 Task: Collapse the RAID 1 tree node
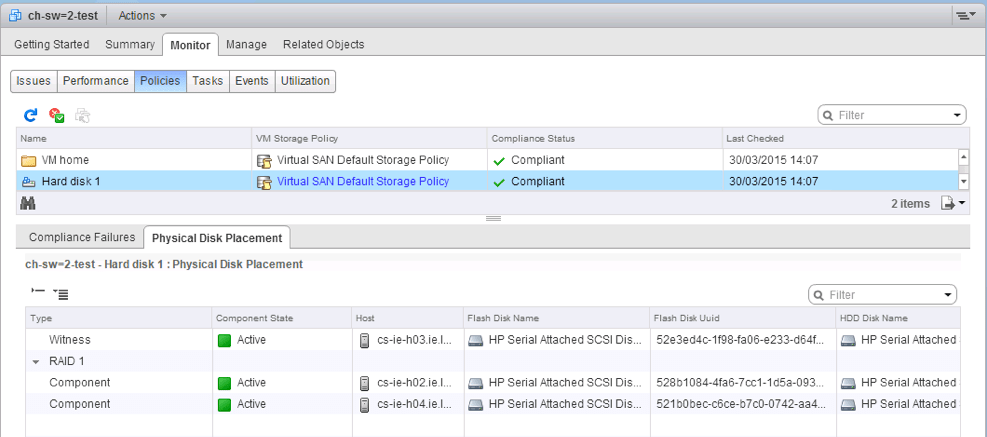tap(37, 362)
